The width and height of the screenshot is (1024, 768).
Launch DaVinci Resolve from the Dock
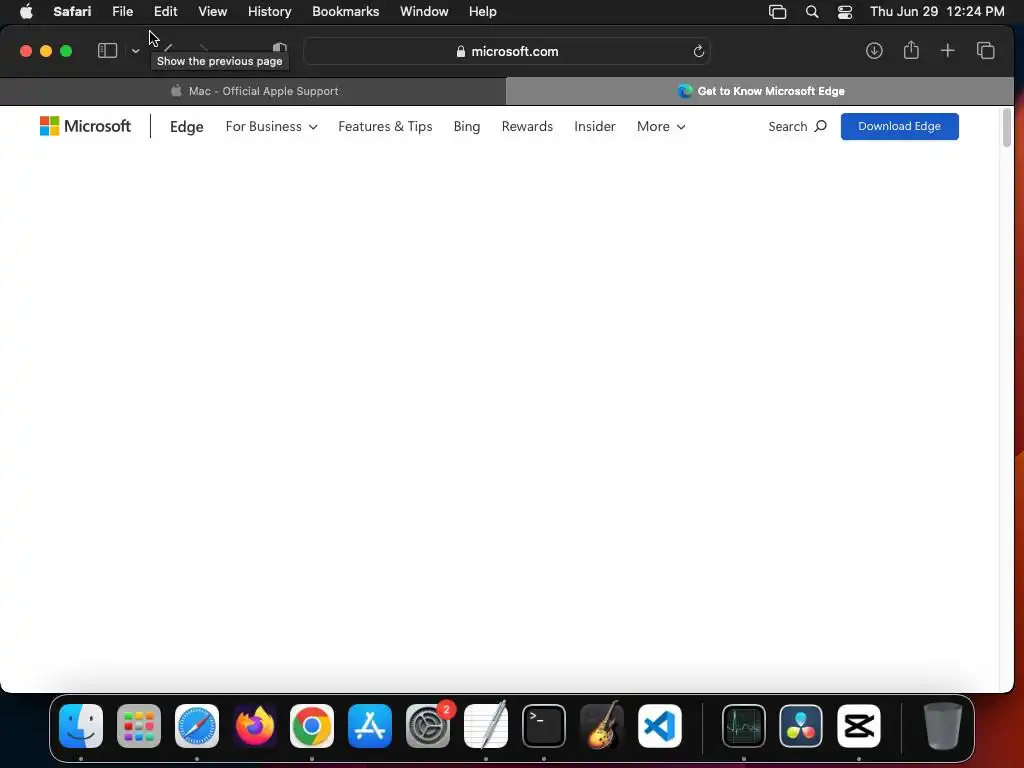pos(801,726)
